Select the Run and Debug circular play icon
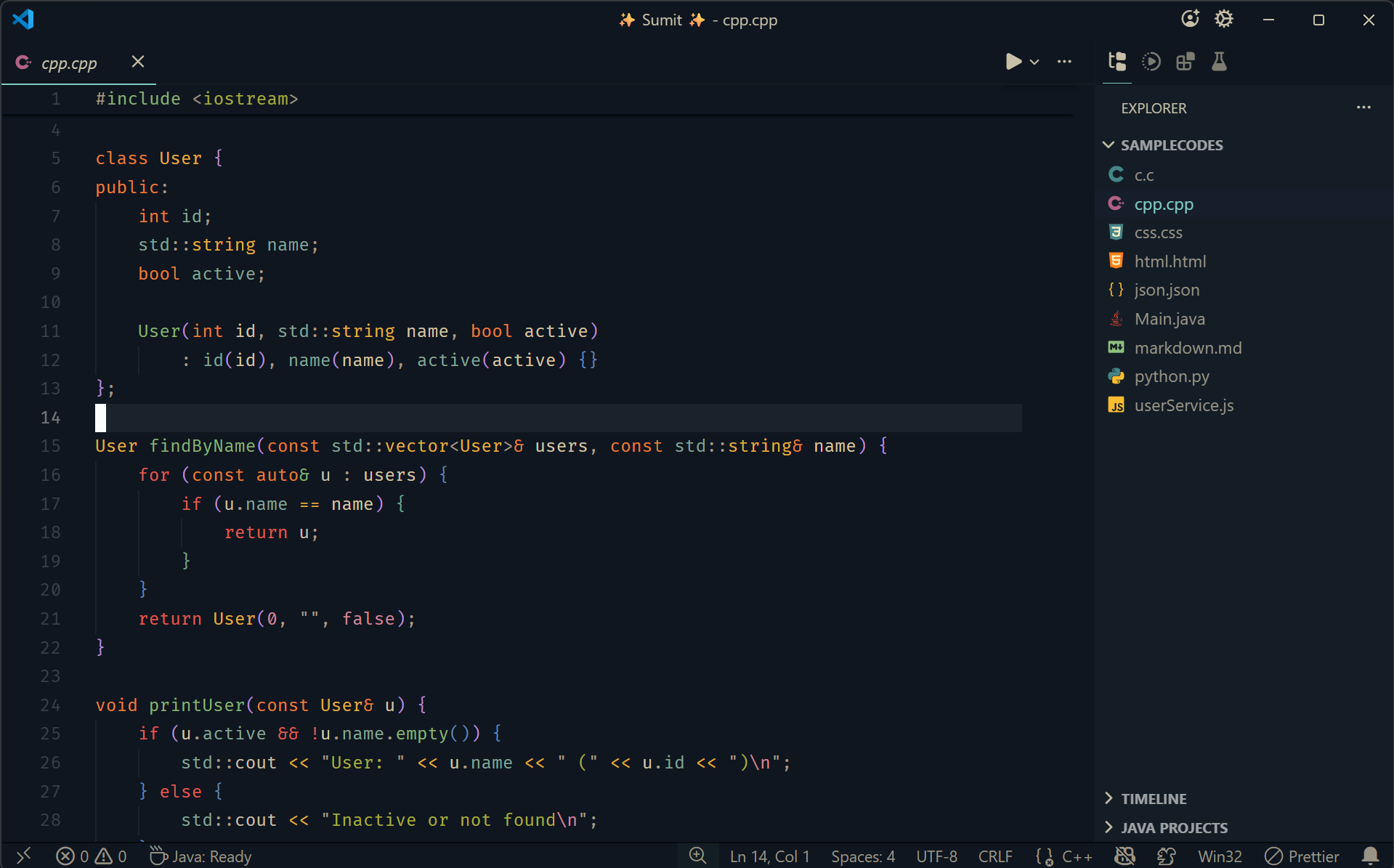 (1151, 61)
